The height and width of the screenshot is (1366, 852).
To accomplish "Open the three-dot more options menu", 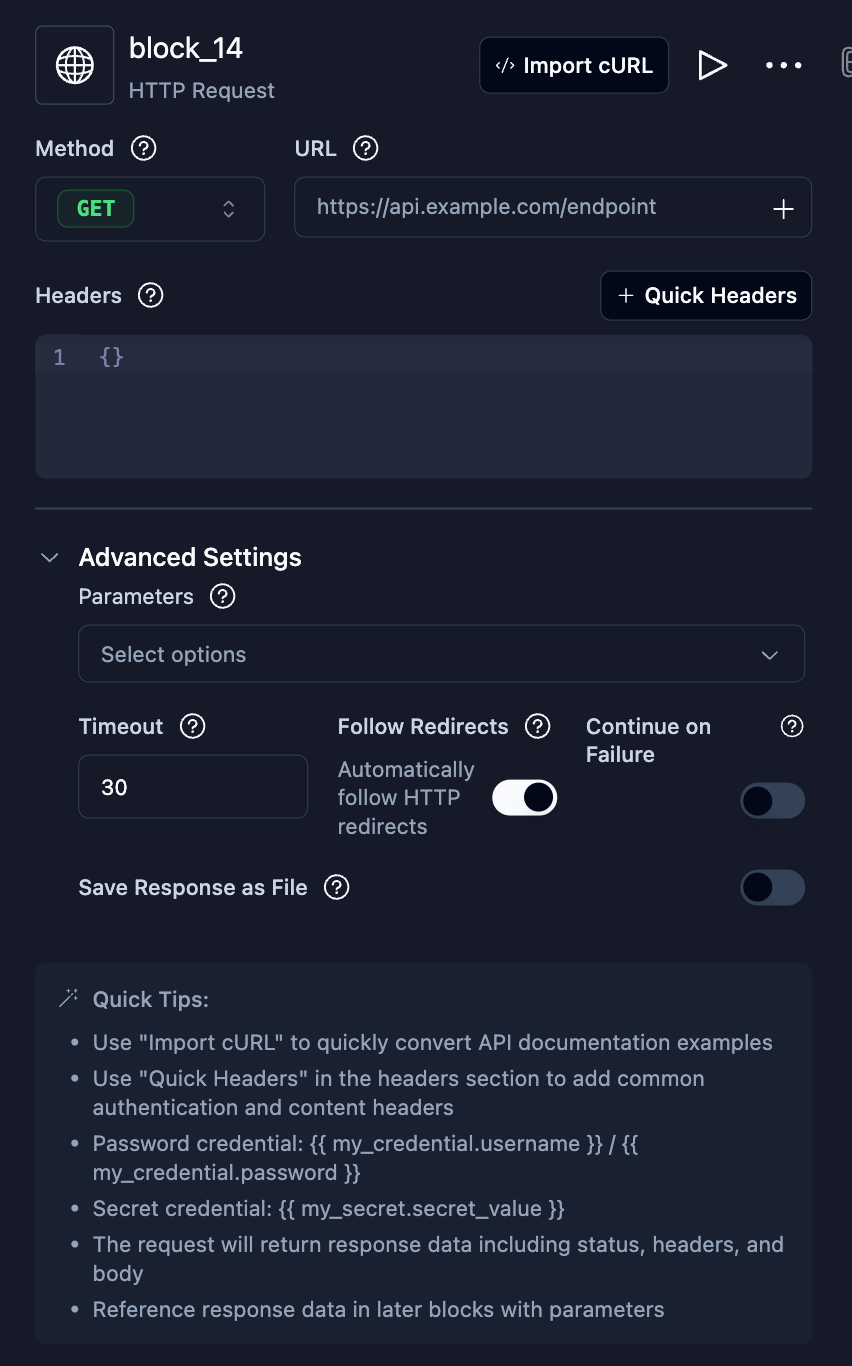I will point(783,66).
